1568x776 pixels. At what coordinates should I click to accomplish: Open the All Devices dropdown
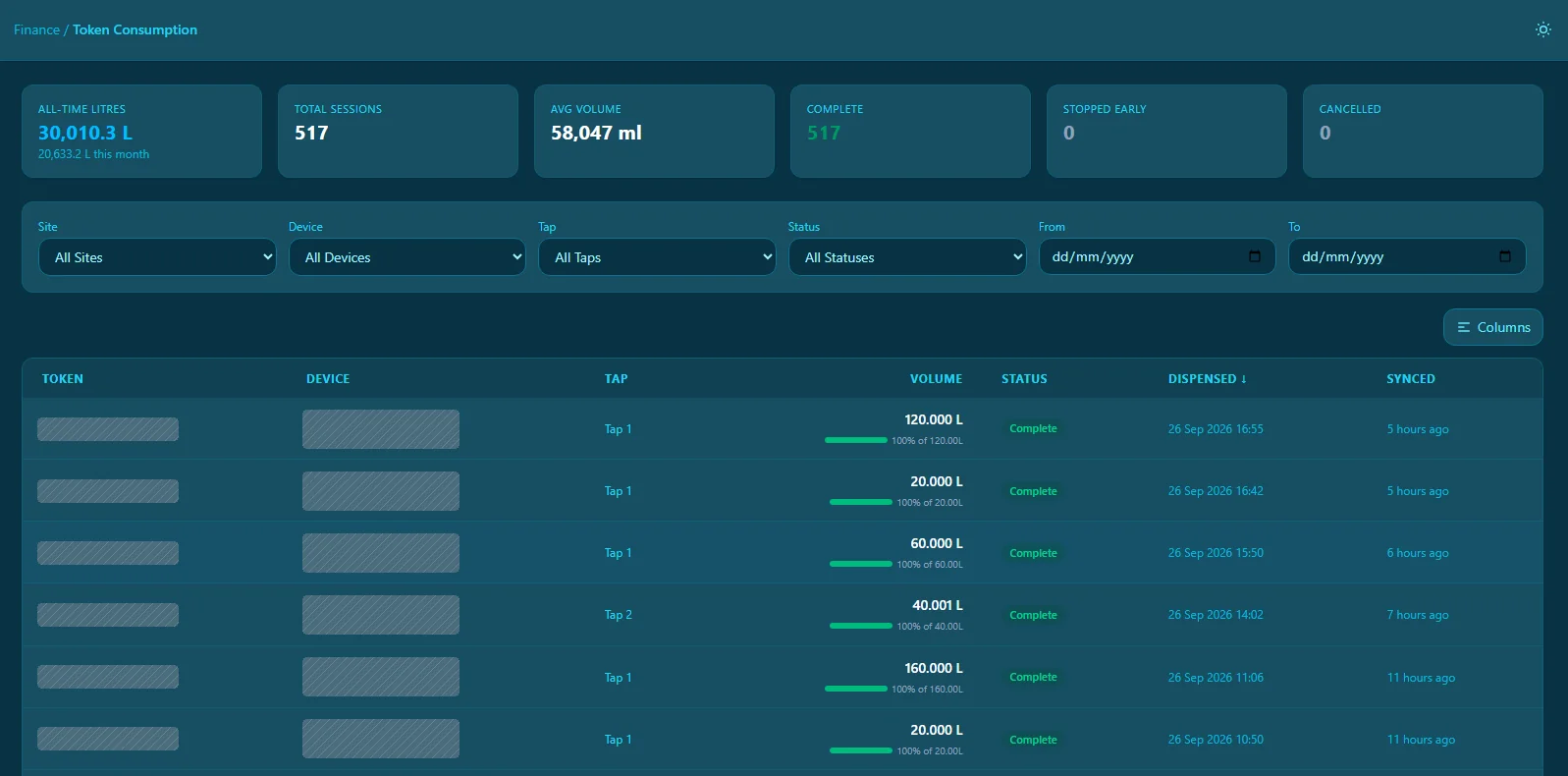pos(407,257)
